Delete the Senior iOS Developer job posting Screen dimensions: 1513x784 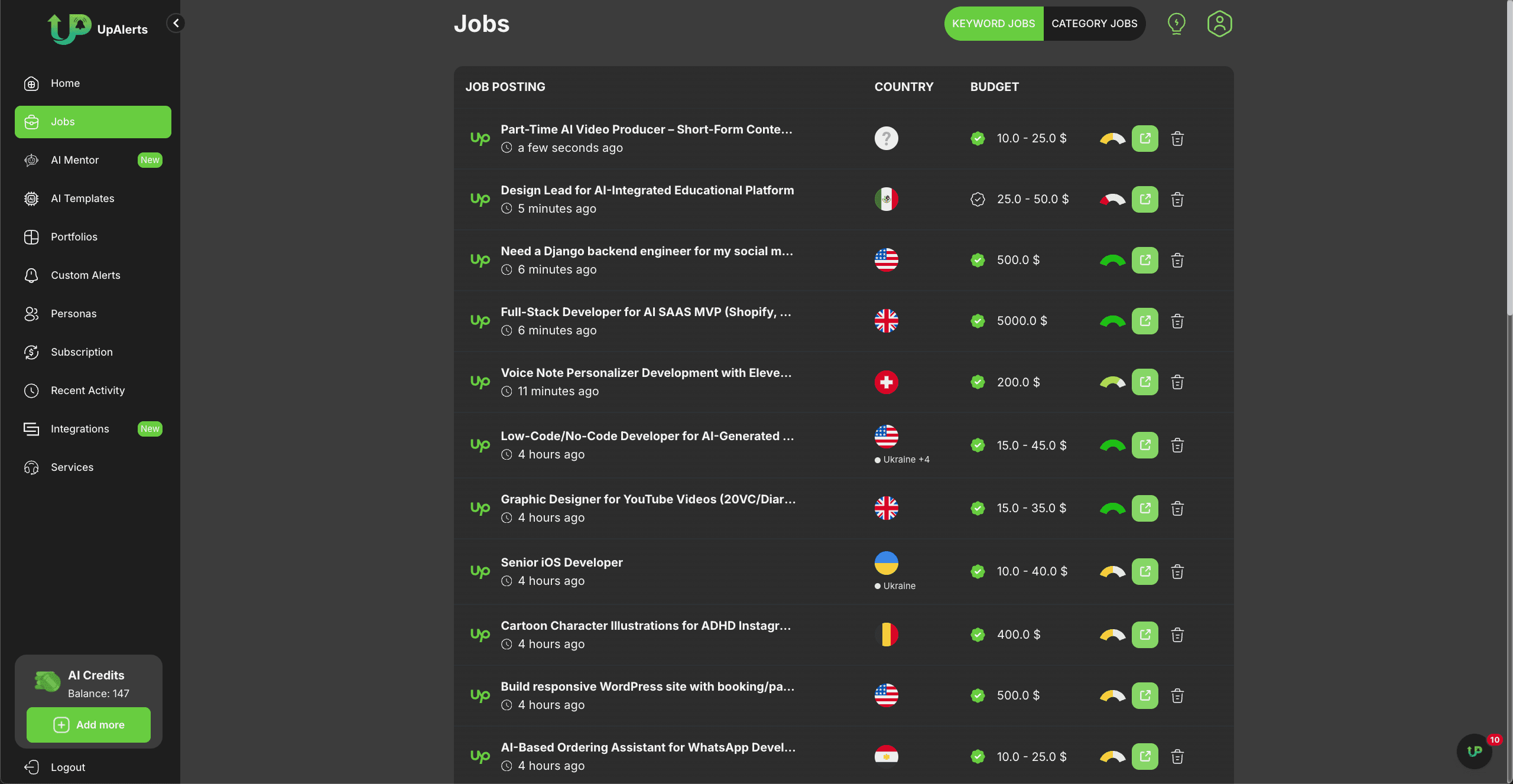[1177, 571]
